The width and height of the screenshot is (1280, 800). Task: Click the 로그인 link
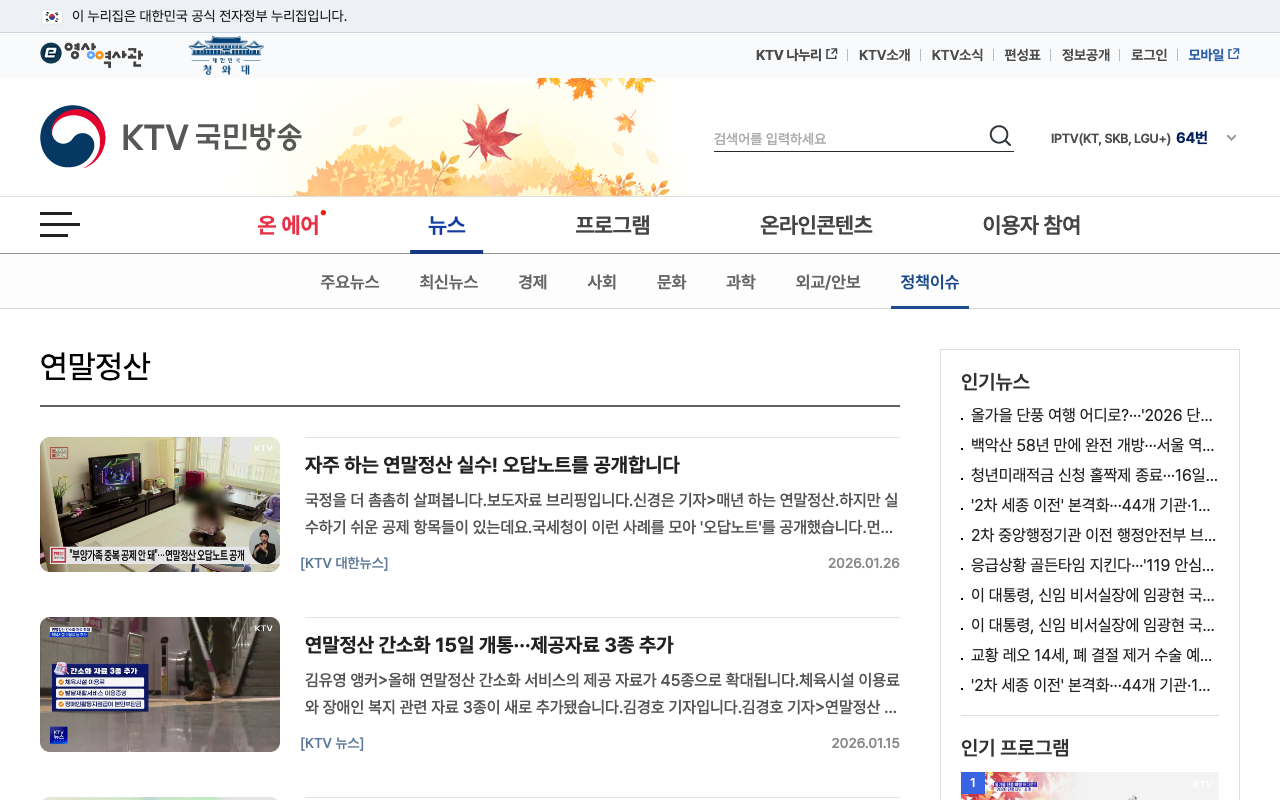[1149, 55]
